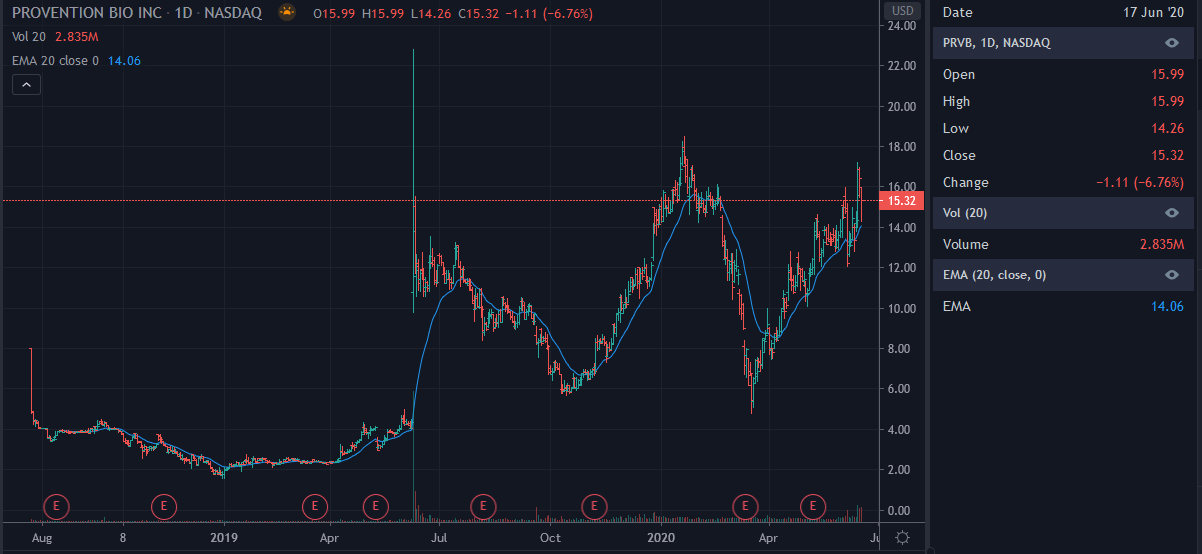Select the Open row in data window
The image size is (1202, 554).
pos(1063,74)
